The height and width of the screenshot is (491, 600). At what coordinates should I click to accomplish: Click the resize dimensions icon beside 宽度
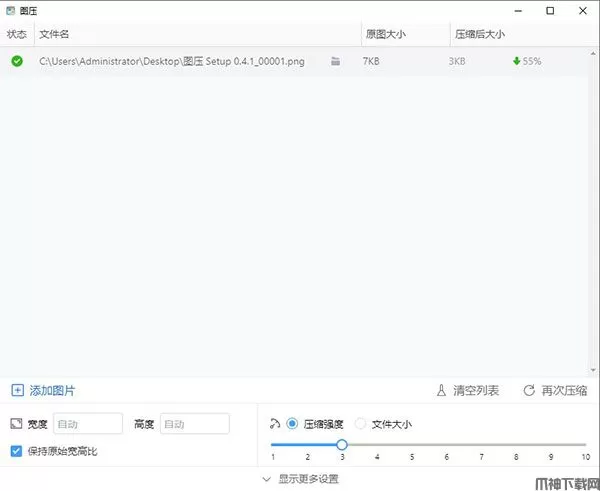(16, 424)
